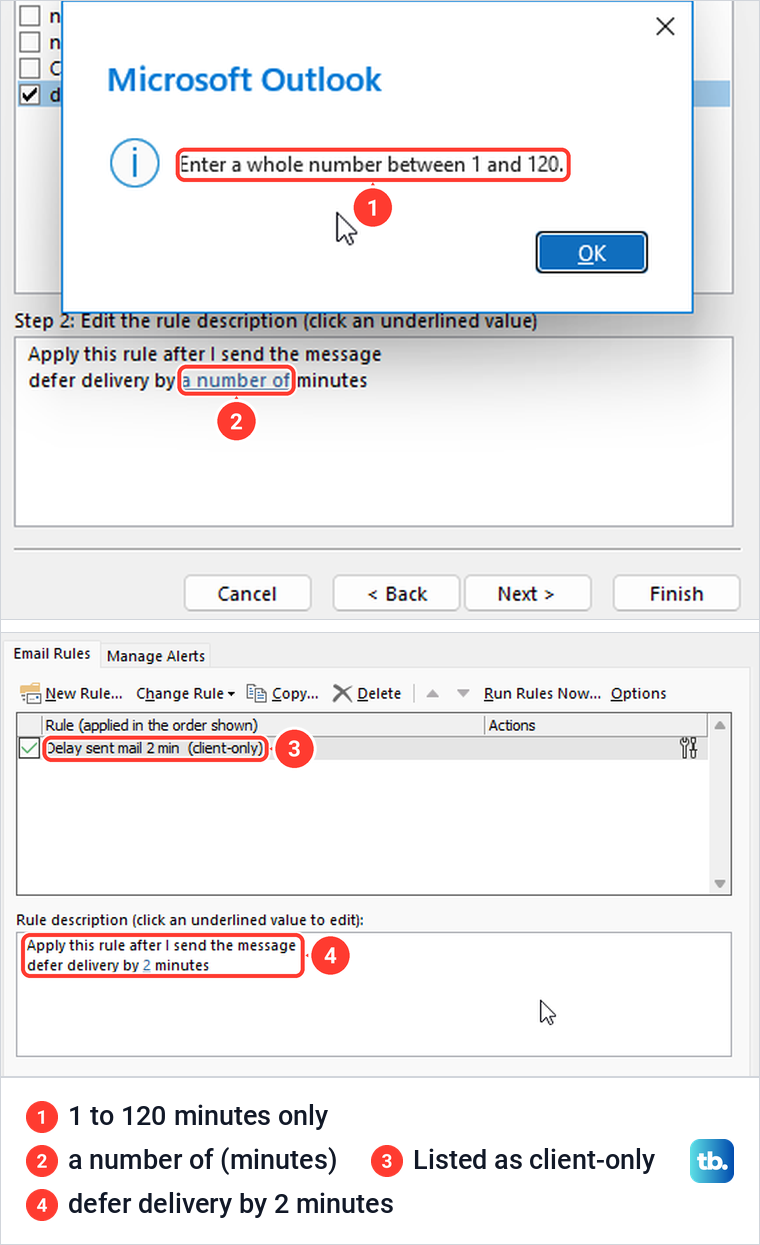Image resolution: width=760 pixels, height=1245 pixels.
Task: Click the New Rule folder icon
Action: click(x=30, y=693)
